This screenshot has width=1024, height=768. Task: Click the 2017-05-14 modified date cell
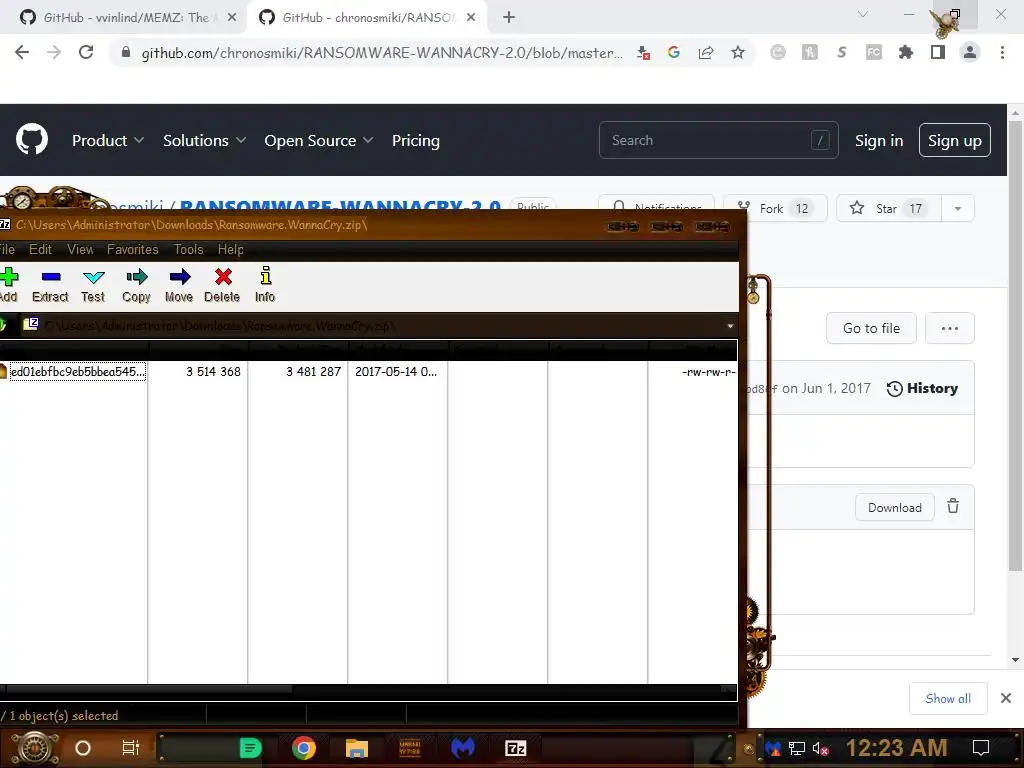pyautogui.click(x=396, y=372)
